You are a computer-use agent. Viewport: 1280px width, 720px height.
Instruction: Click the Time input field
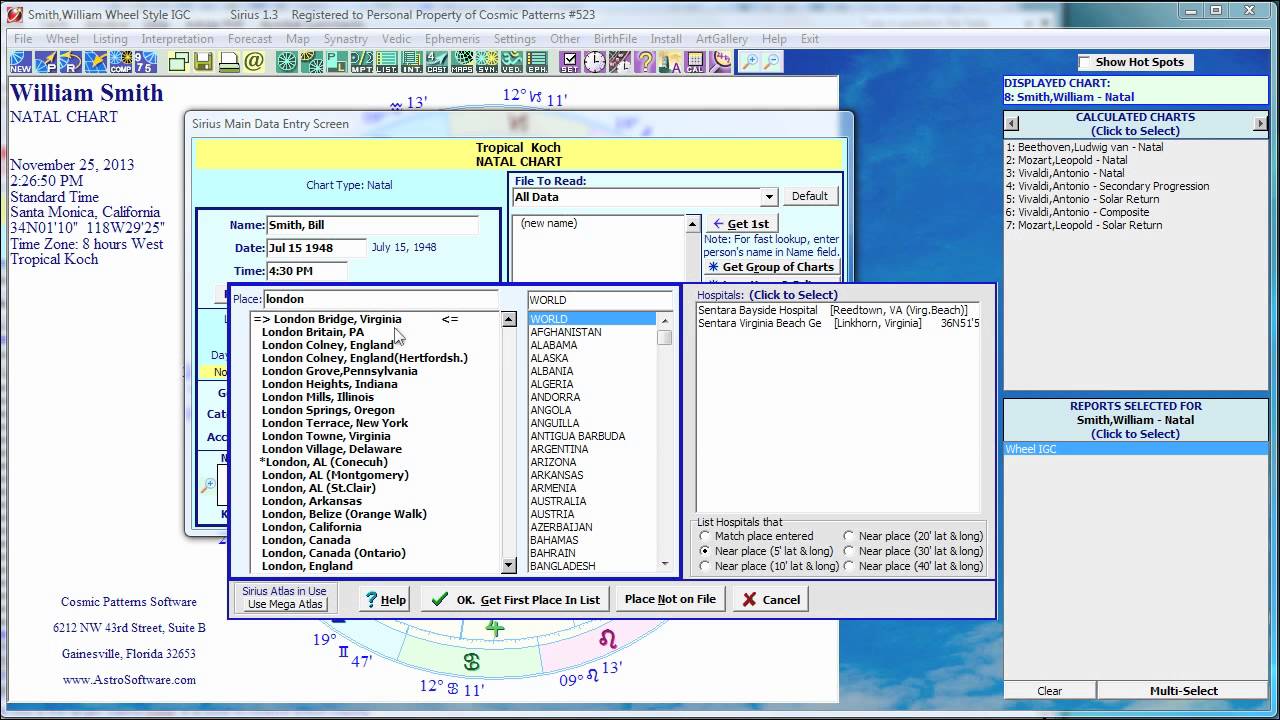click(307, 271)
